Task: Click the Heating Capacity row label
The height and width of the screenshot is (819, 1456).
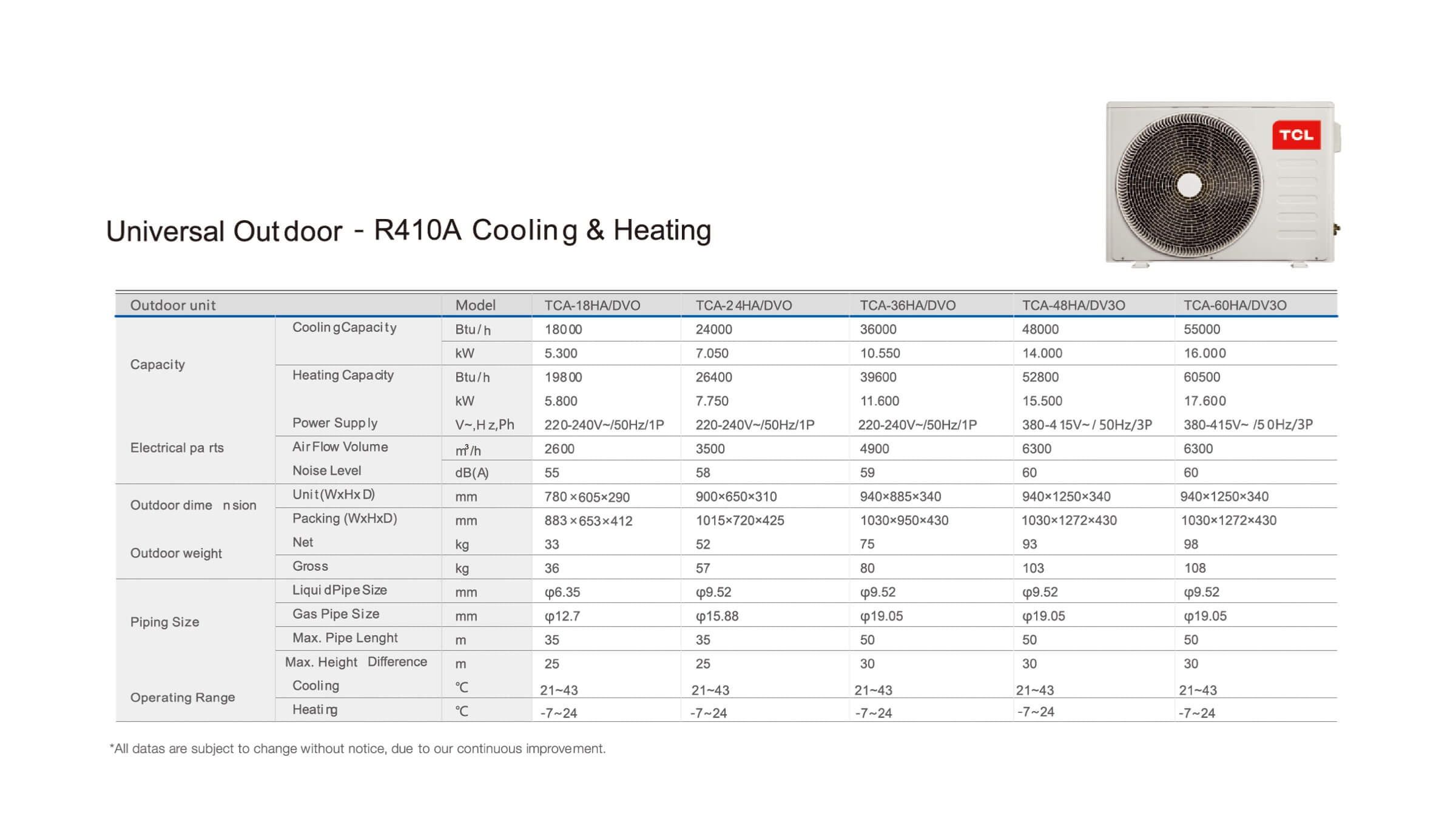Action: 343,375
